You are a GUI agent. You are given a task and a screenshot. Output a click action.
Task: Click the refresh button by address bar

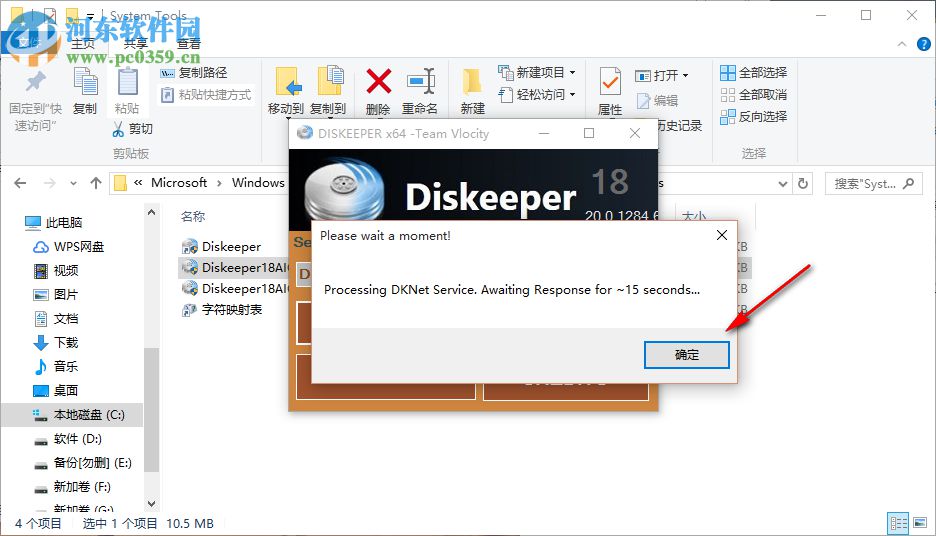[x=803, y=183]
